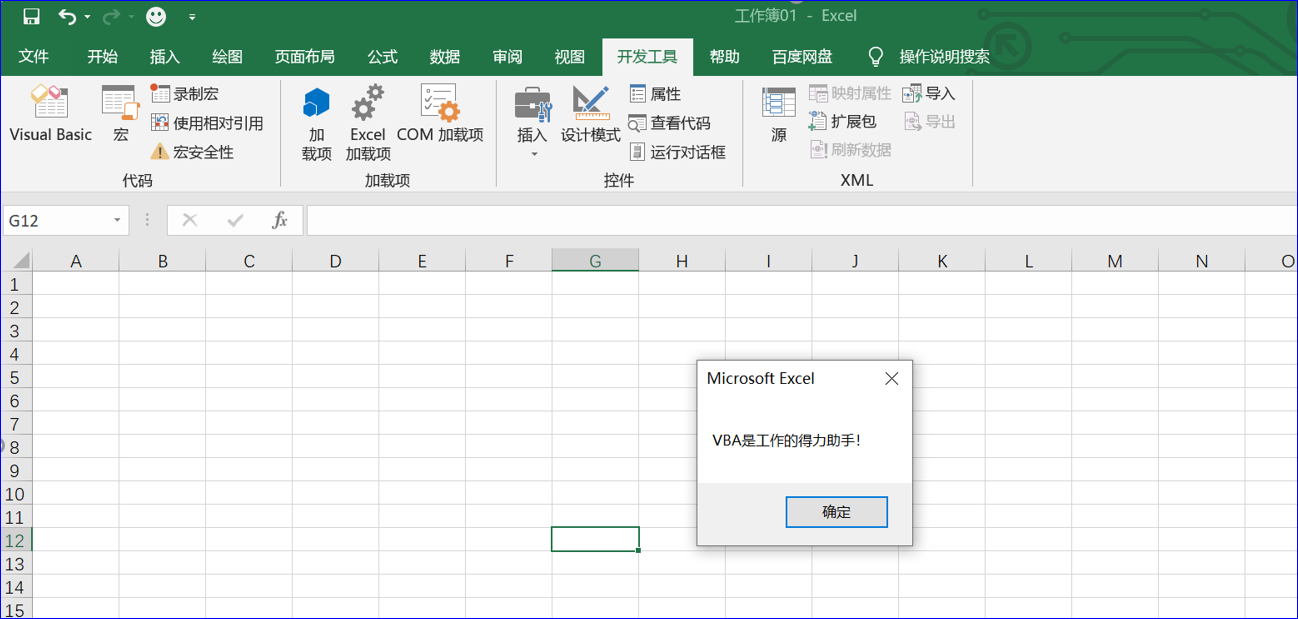Close the Microsoft Excel message dialog

(891, 378)
